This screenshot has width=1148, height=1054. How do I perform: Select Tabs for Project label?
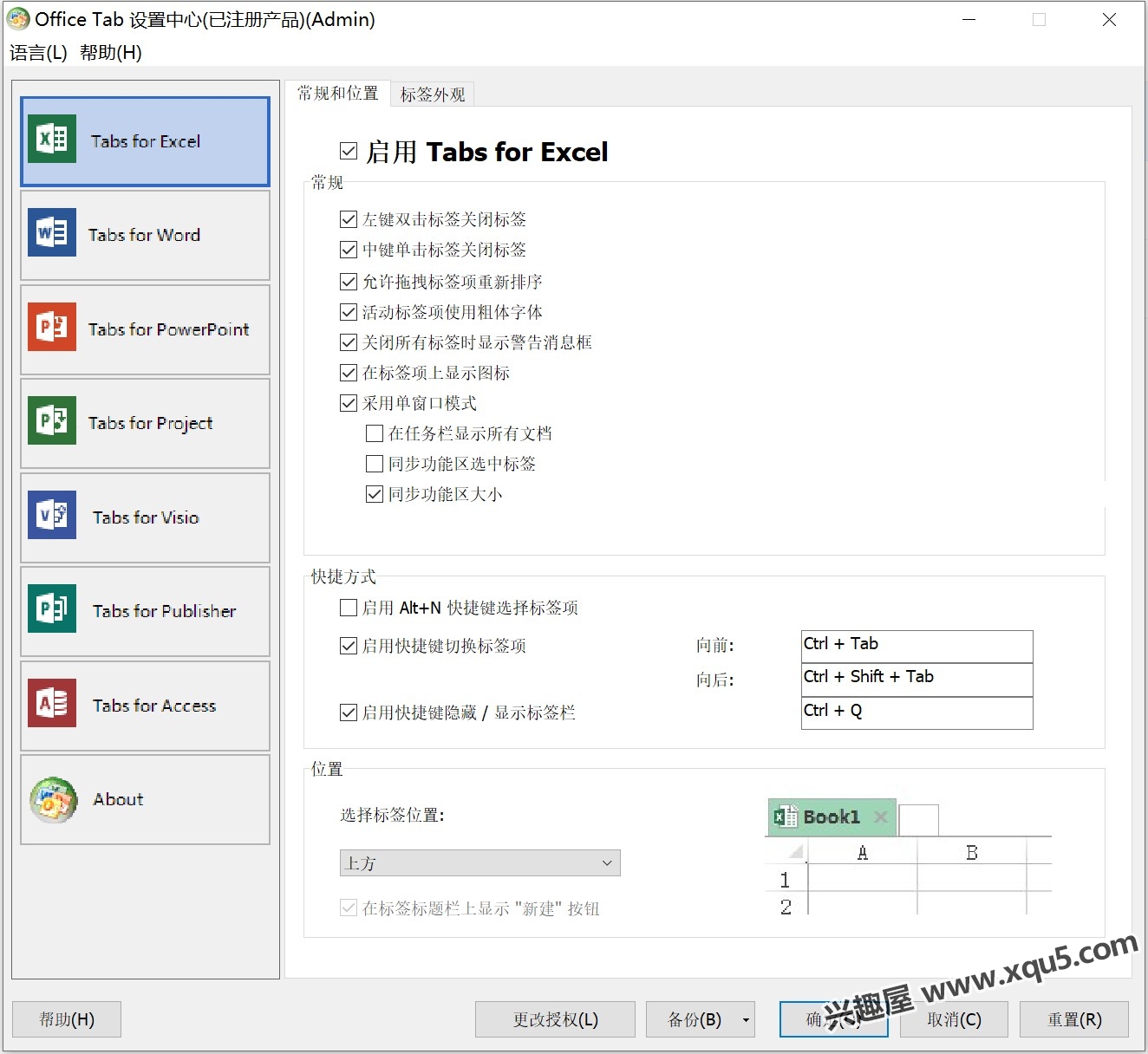[x=151, y=423]
